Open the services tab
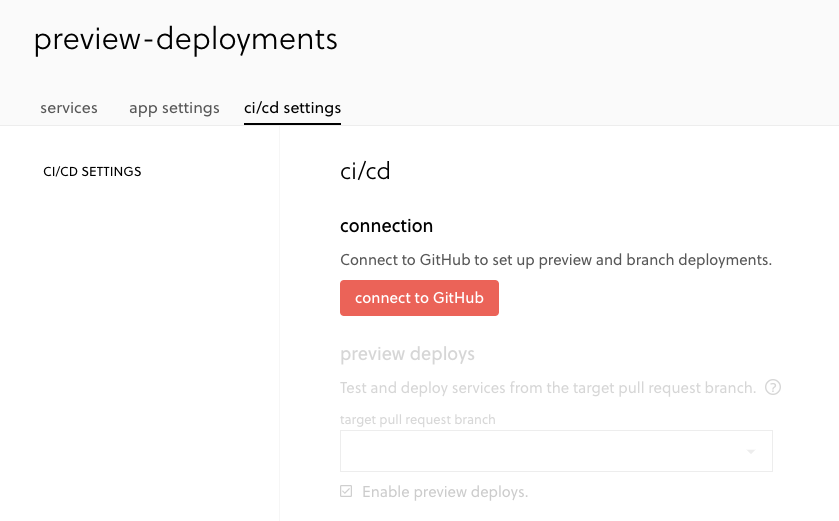Image resolution: width=839 pixels, height=521 pixels. pos(69,108)
